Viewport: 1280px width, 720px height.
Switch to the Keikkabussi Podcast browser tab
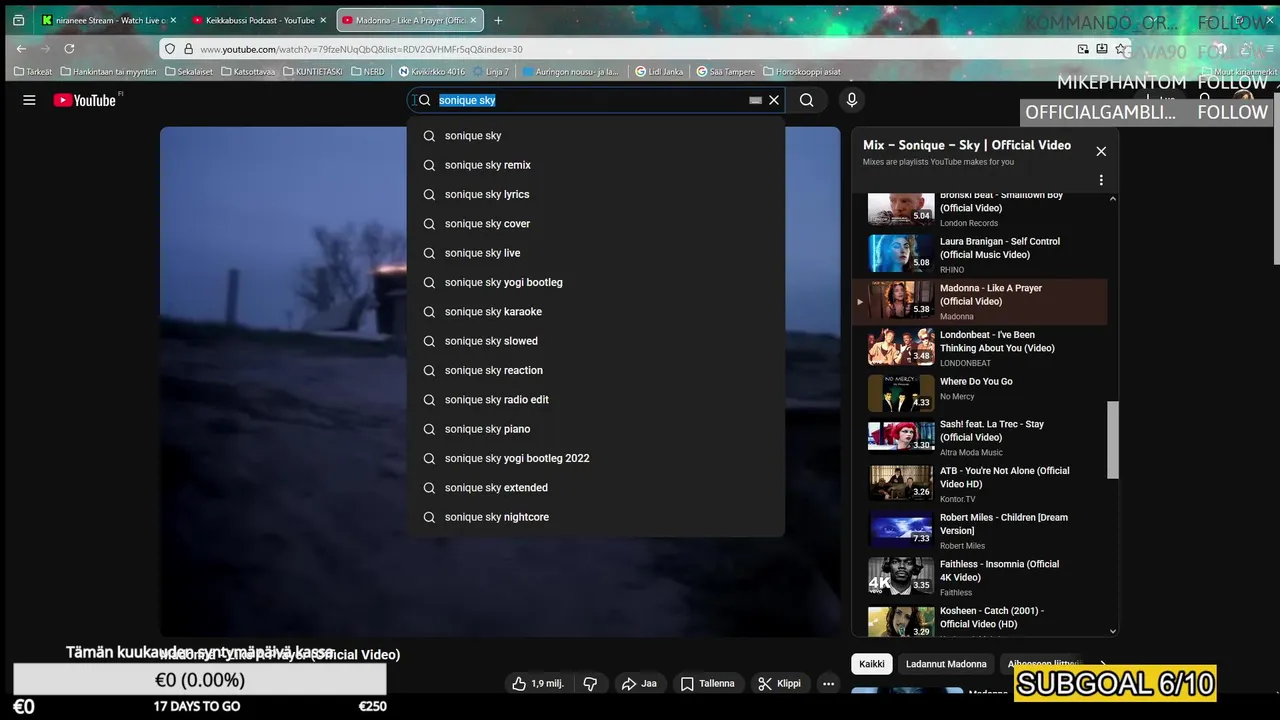click(258, 20)
